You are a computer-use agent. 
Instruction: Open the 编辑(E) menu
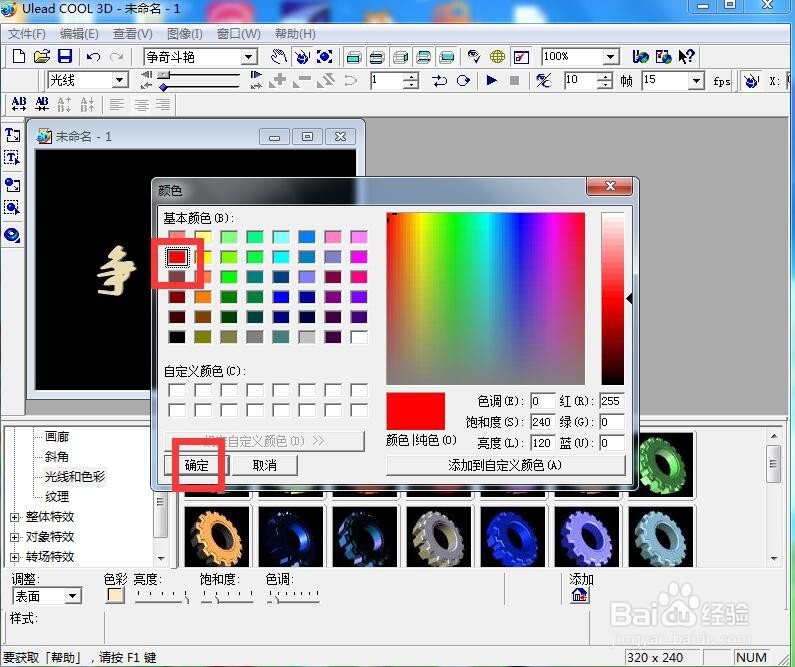click(79, 34)
